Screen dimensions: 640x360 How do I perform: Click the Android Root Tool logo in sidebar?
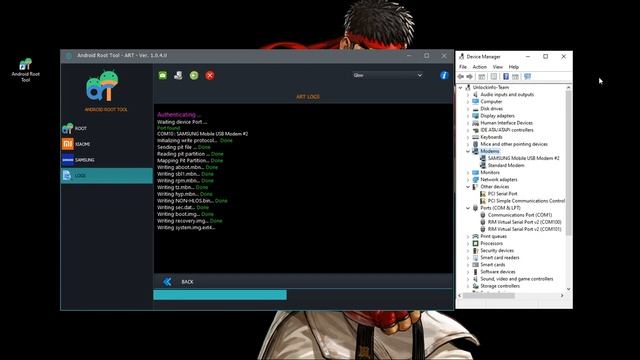coord(102,86)
